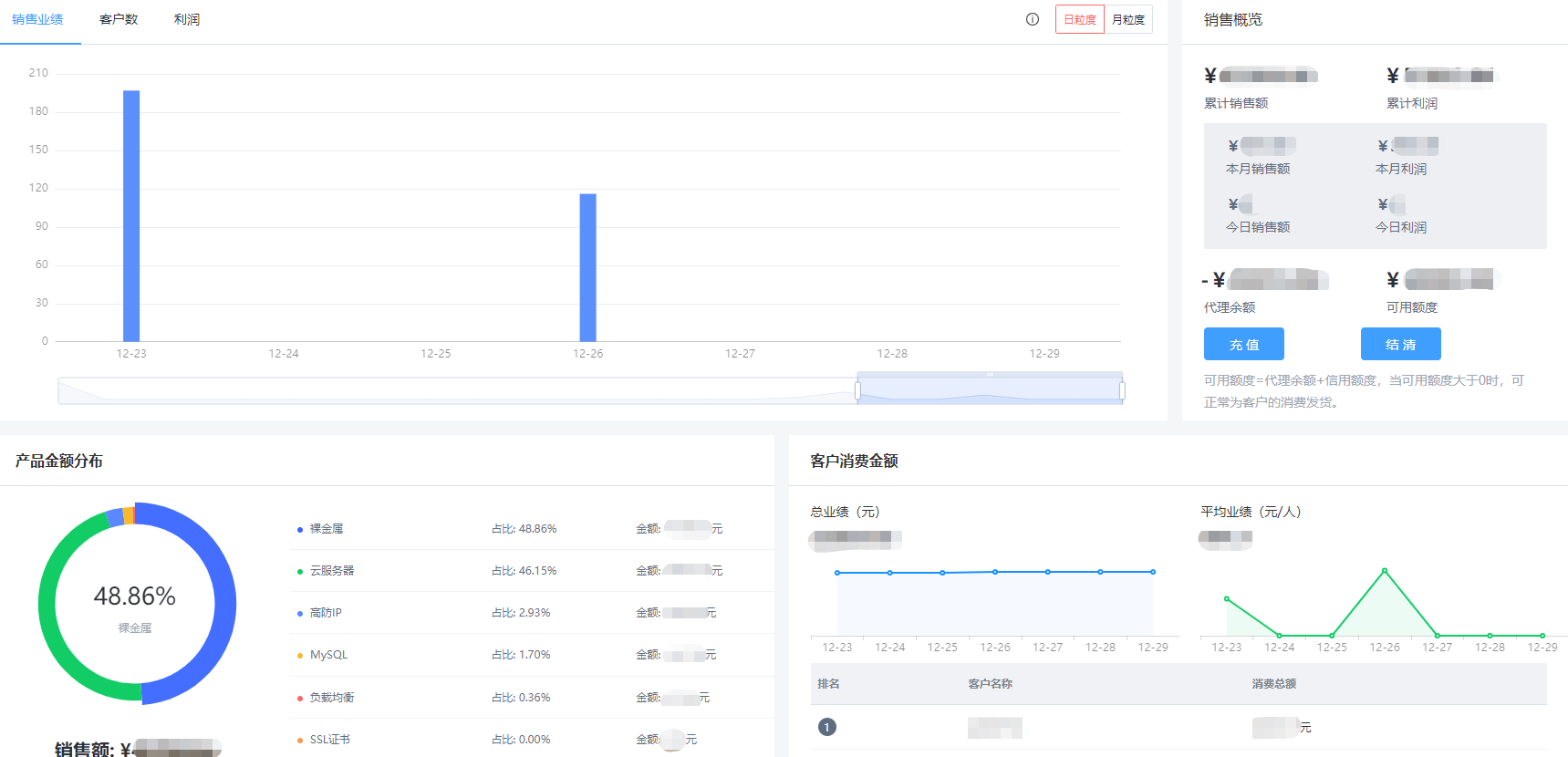Click 本月销售额 label
This screenshot has height=757, width=1568.
tap(1258, 169)
